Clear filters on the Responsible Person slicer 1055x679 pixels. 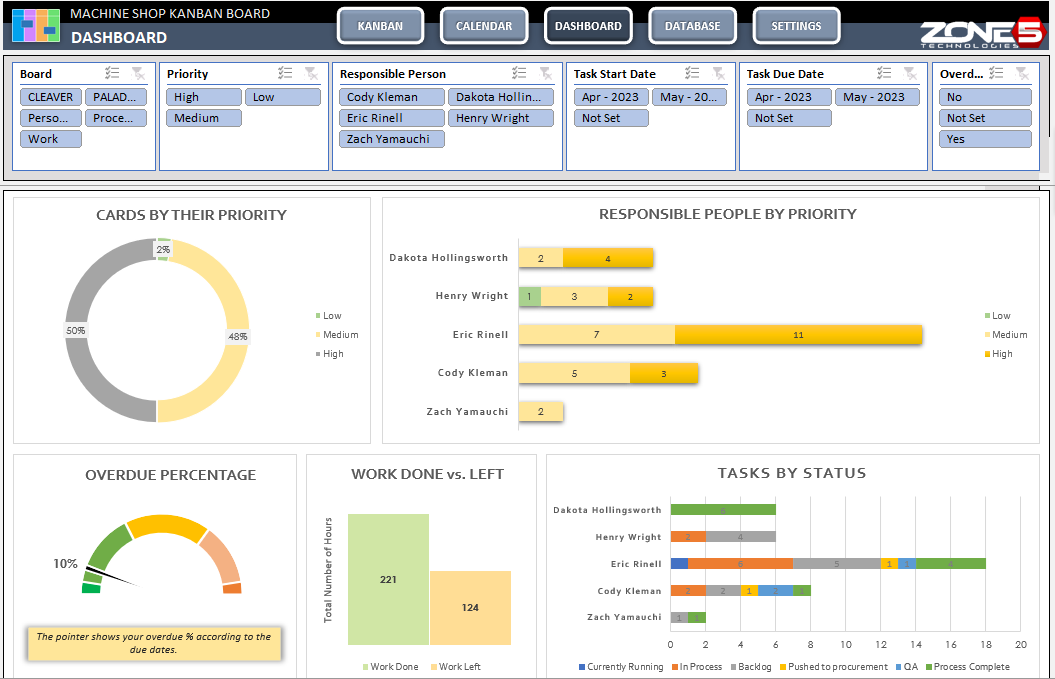coord(545,73)
